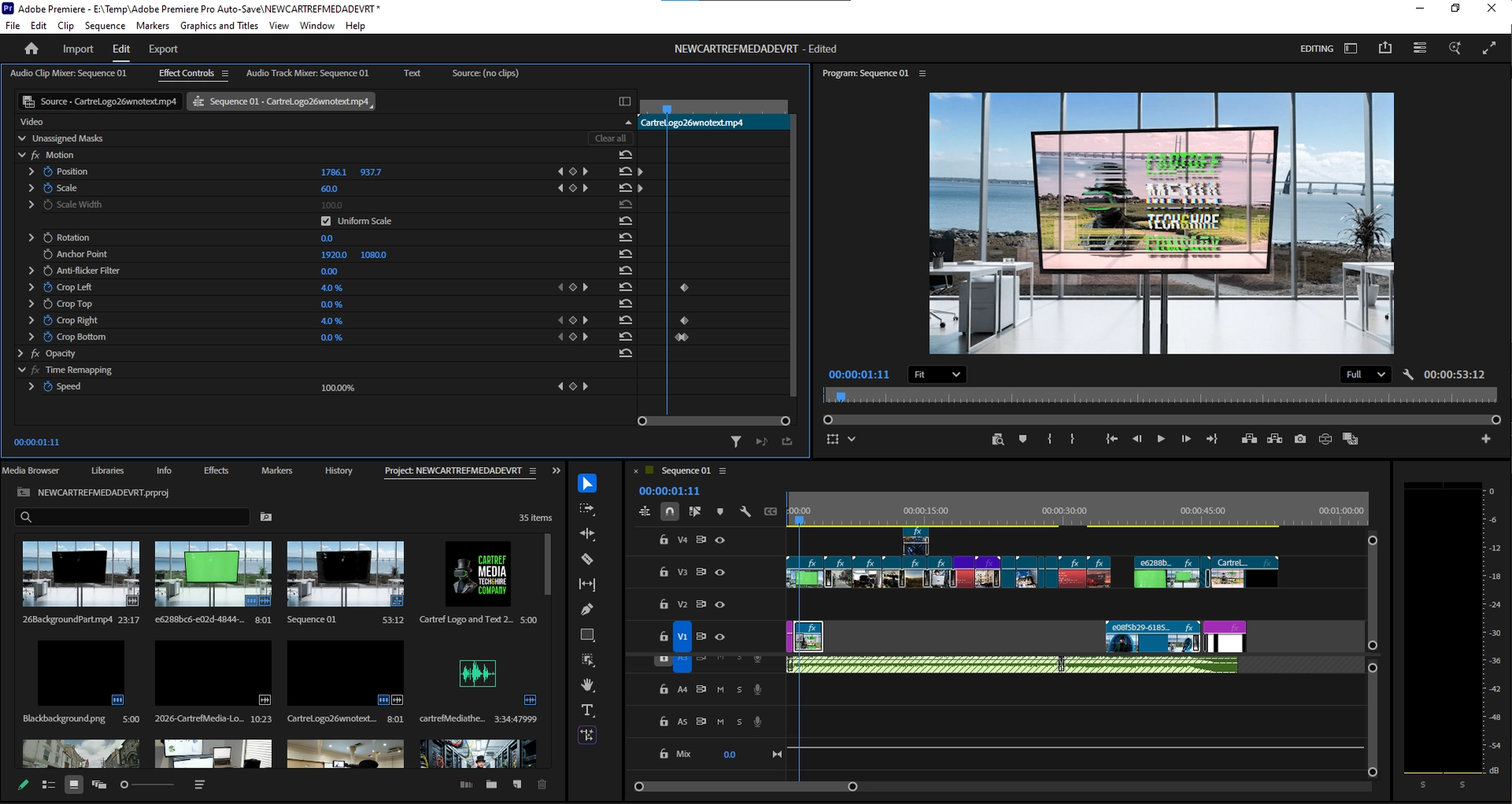Open the Graphics and Titles menu
Screen dimensions: 1512x804
pos(219,26)
